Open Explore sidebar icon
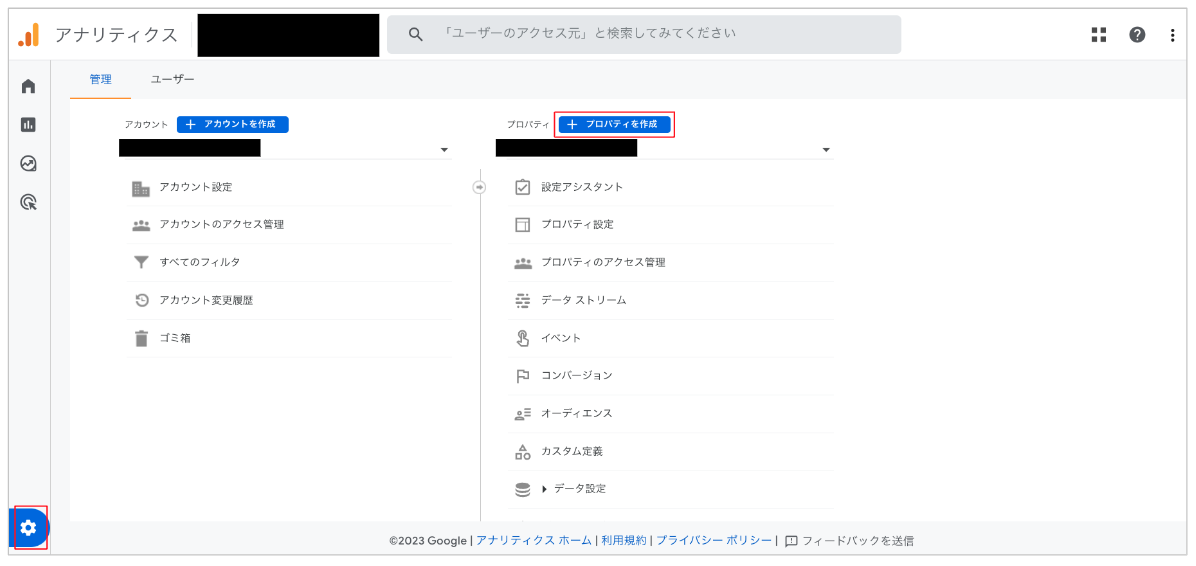 [28, 163]
